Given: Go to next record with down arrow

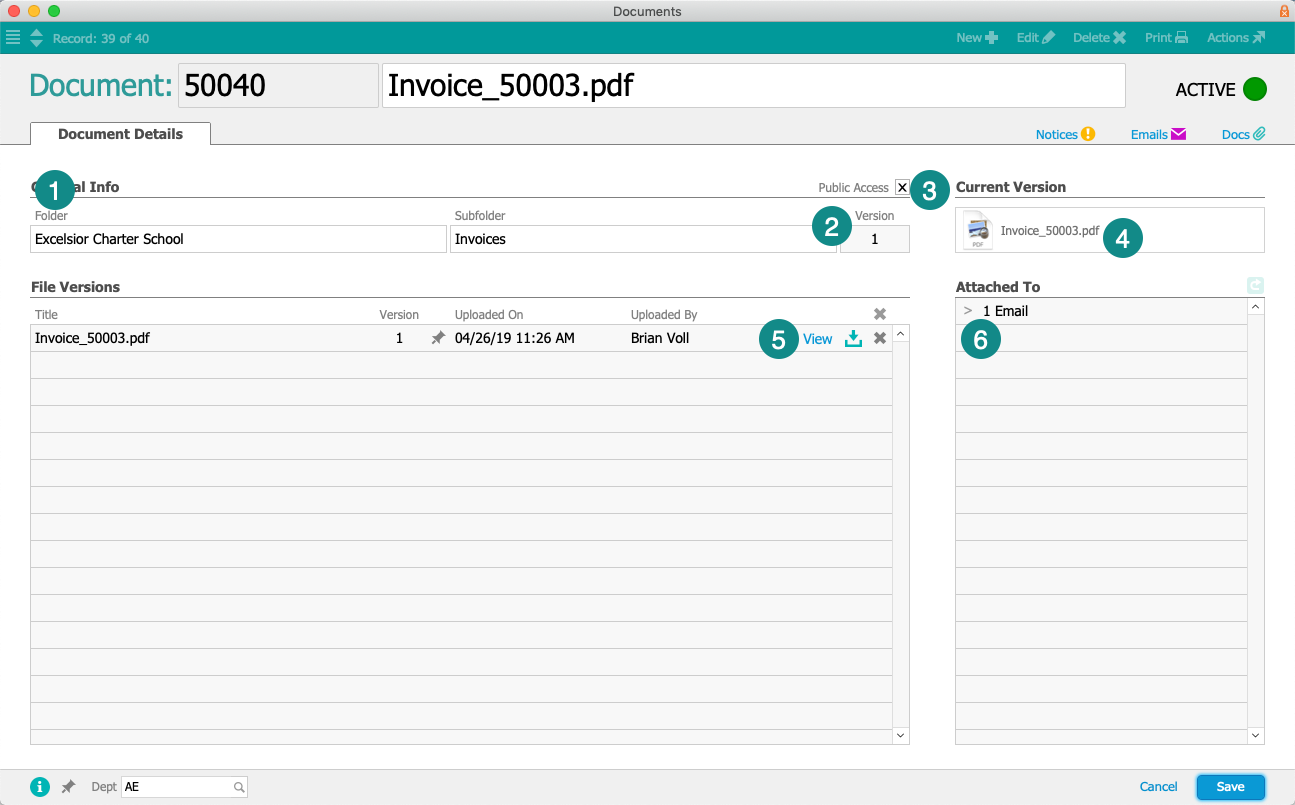Looking at the screenshot, I should tap(37, 43).
